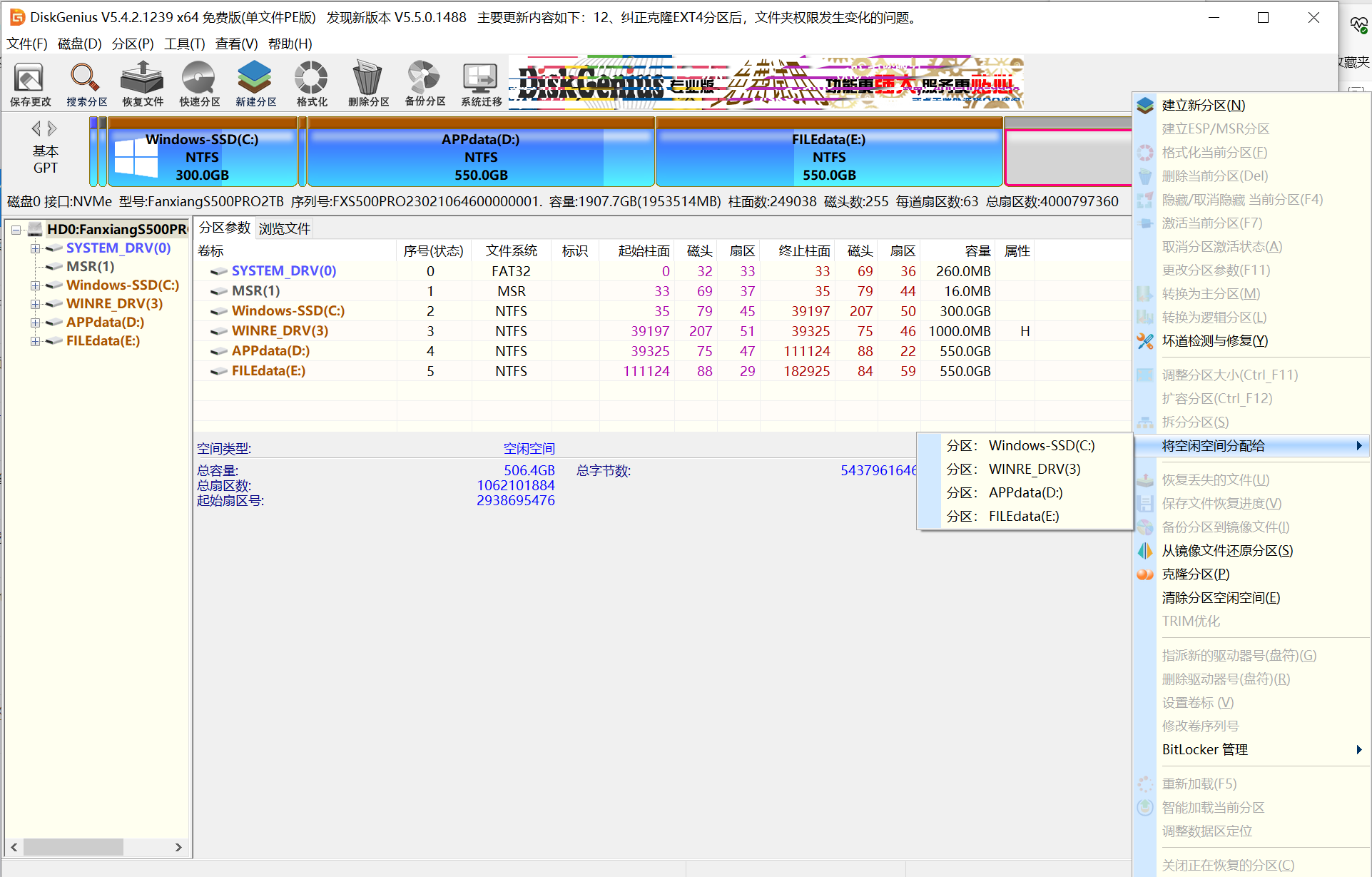Screen dimensions: 1372x877
Task: Click the System Migration (系统迁移) toolbar icon
Action: click(480, 77)
